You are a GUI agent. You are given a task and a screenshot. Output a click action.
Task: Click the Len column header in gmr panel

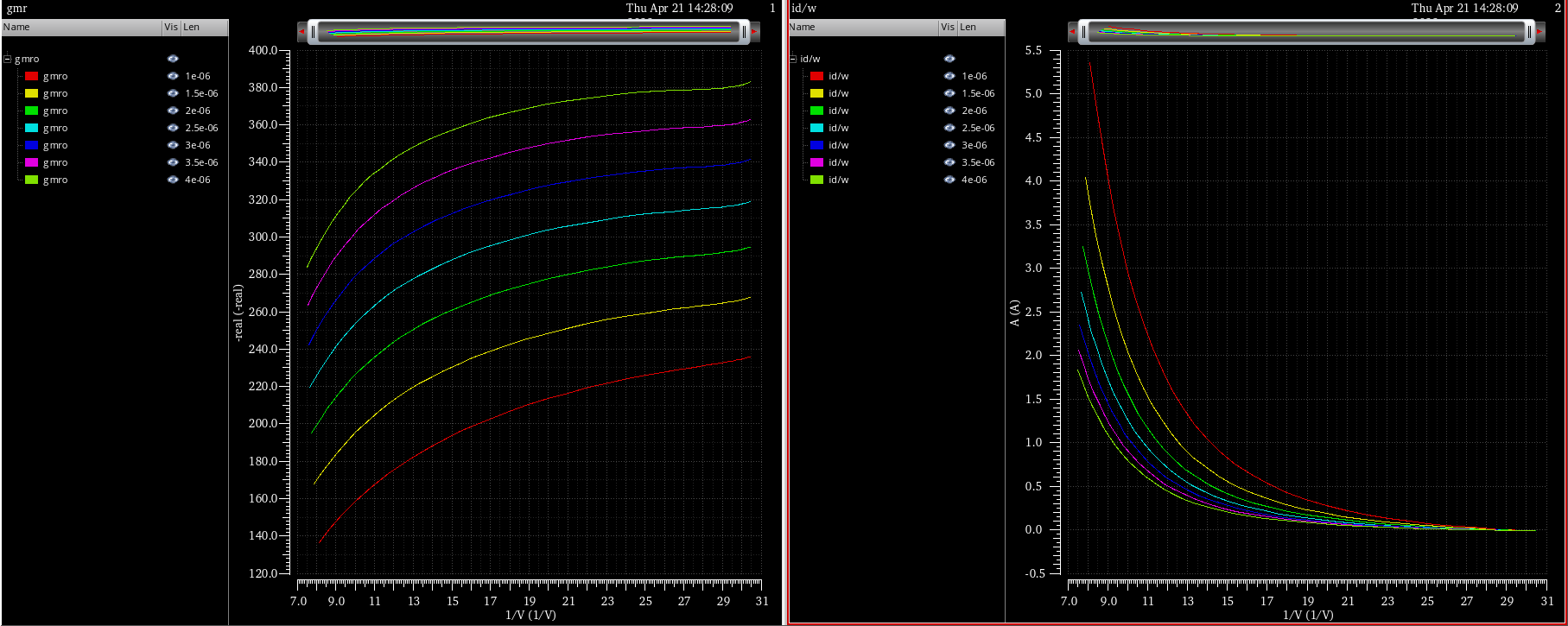[x=204, y=27]
